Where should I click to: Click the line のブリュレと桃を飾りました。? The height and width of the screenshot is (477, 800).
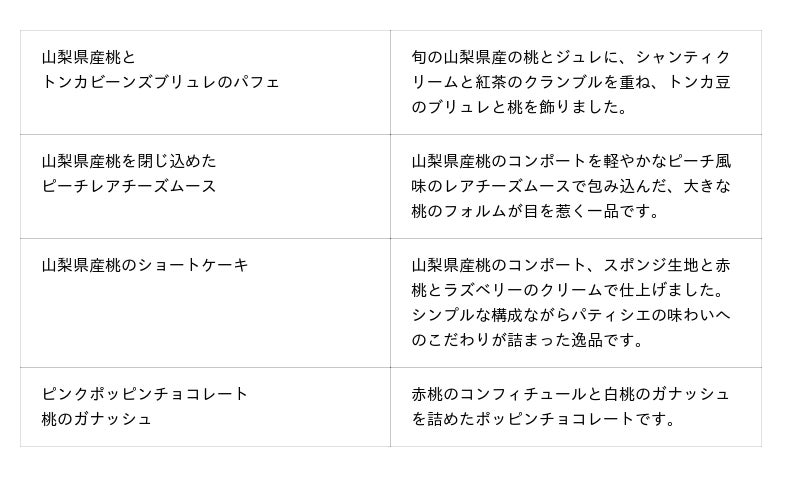point(519,107)
